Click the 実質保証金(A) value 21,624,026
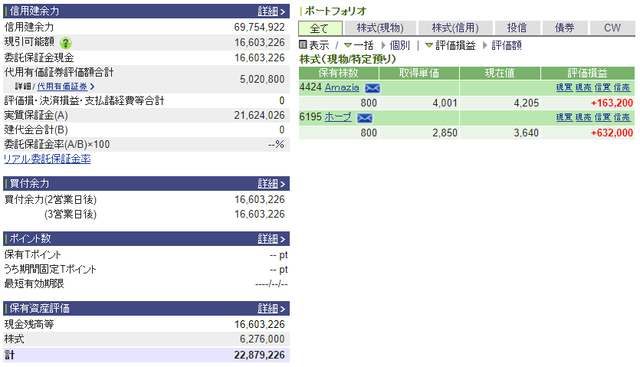 (x=259, y=116)
